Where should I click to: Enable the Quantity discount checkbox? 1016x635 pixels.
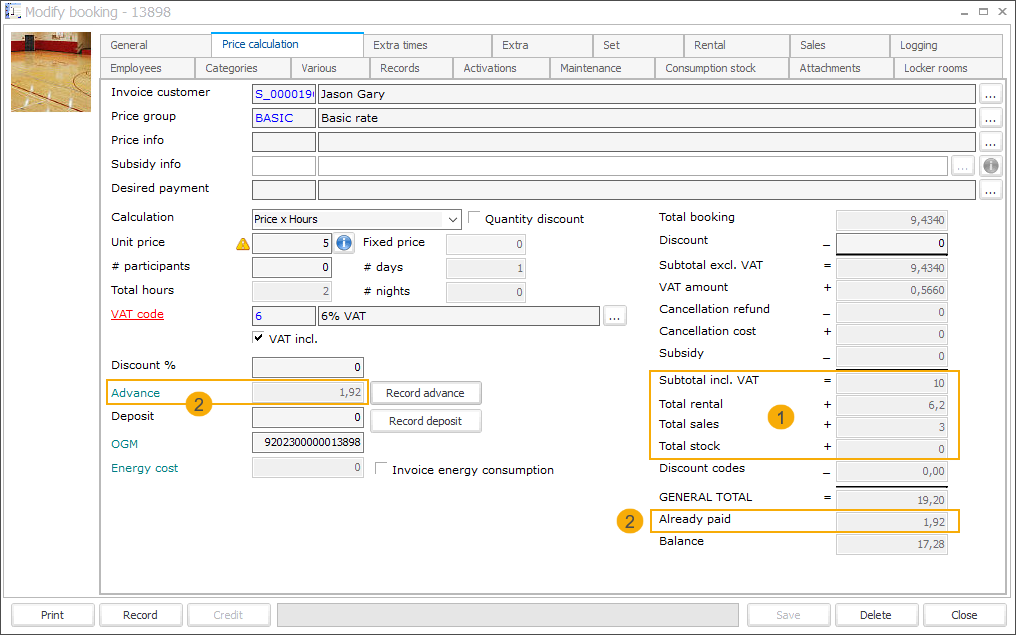click(x=475, y=218)
